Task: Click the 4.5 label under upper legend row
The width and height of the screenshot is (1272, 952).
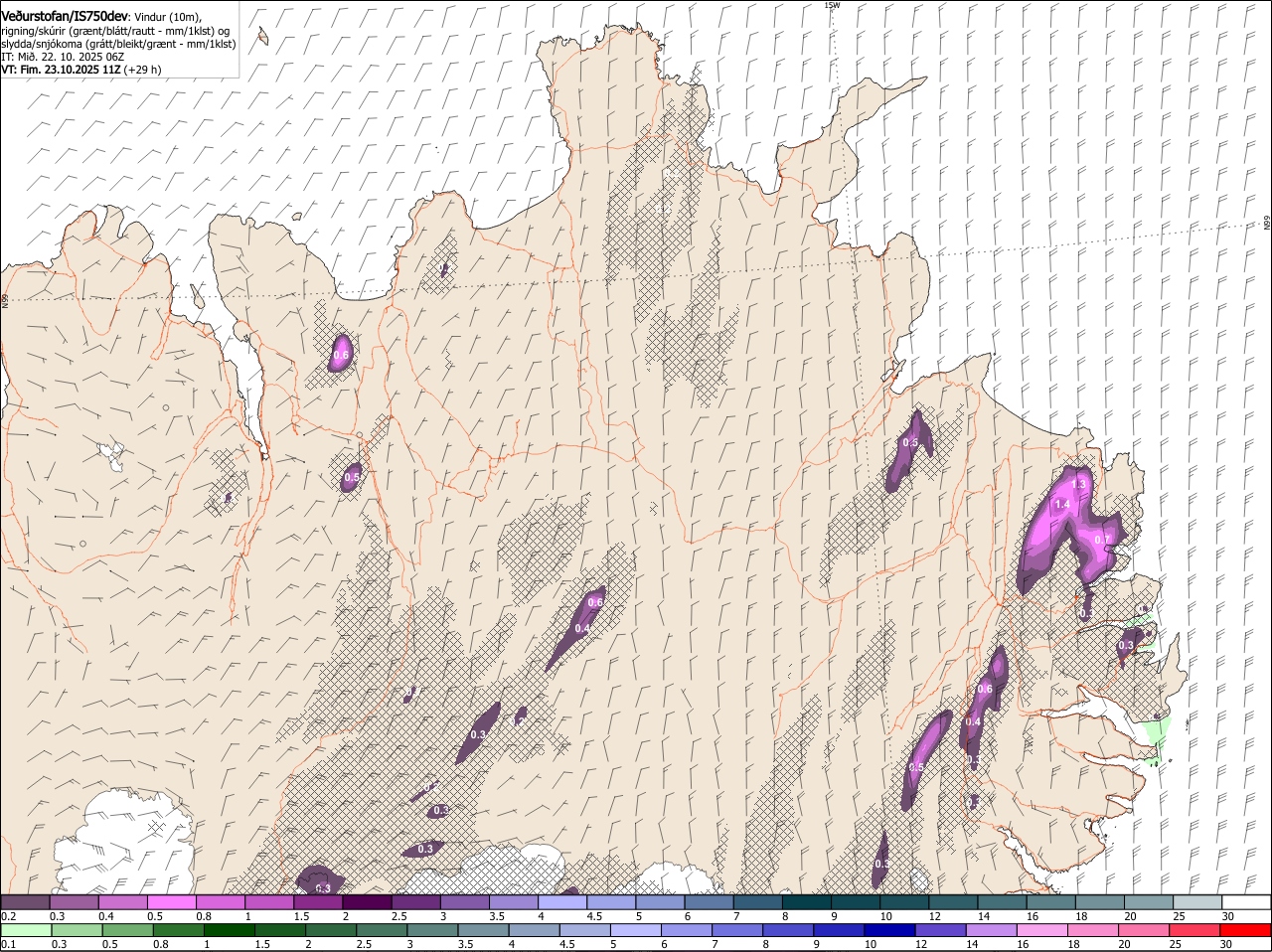Action: click(x=594, y=916)
